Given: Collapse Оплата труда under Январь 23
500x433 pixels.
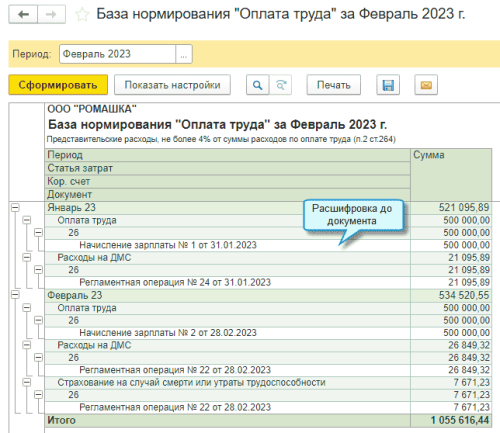Looking at the screenshot, I should 27,220.
